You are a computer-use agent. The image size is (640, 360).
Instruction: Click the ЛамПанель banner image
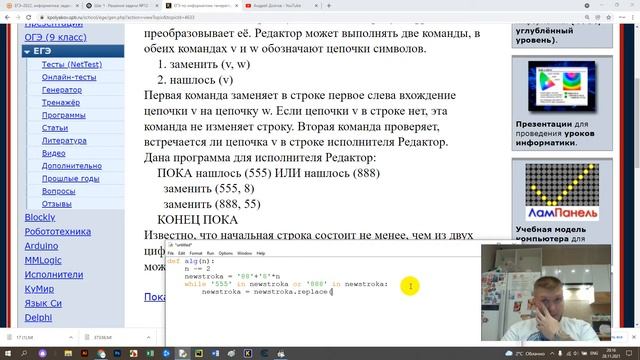[562, 191]
